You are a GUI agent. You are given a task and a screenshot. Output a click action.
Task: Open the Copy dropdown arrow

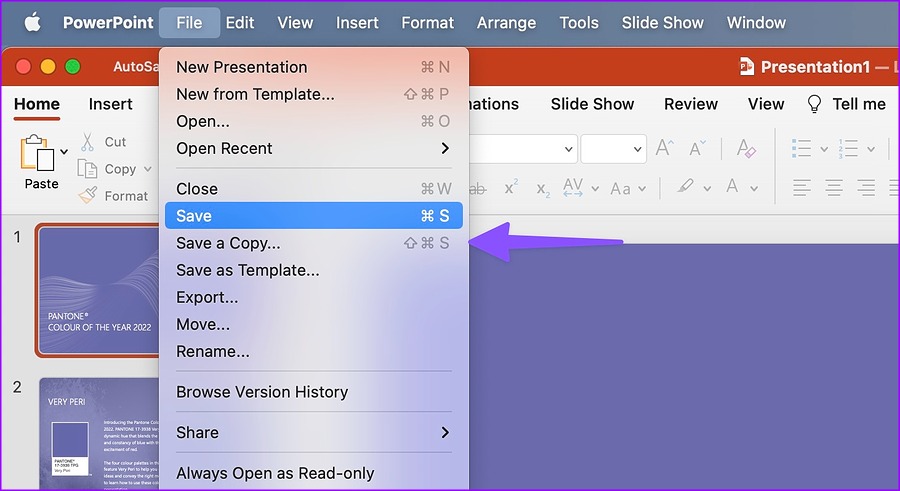click(x=148, y=169)
